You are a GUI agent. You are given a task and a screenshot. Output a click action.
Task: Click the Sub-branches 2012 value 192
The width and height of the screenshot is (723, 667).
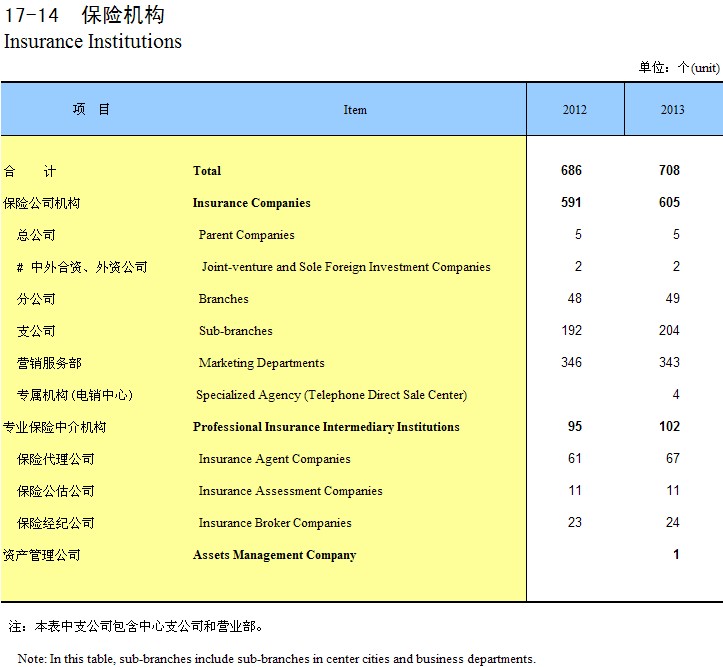[x=571, y=331]
